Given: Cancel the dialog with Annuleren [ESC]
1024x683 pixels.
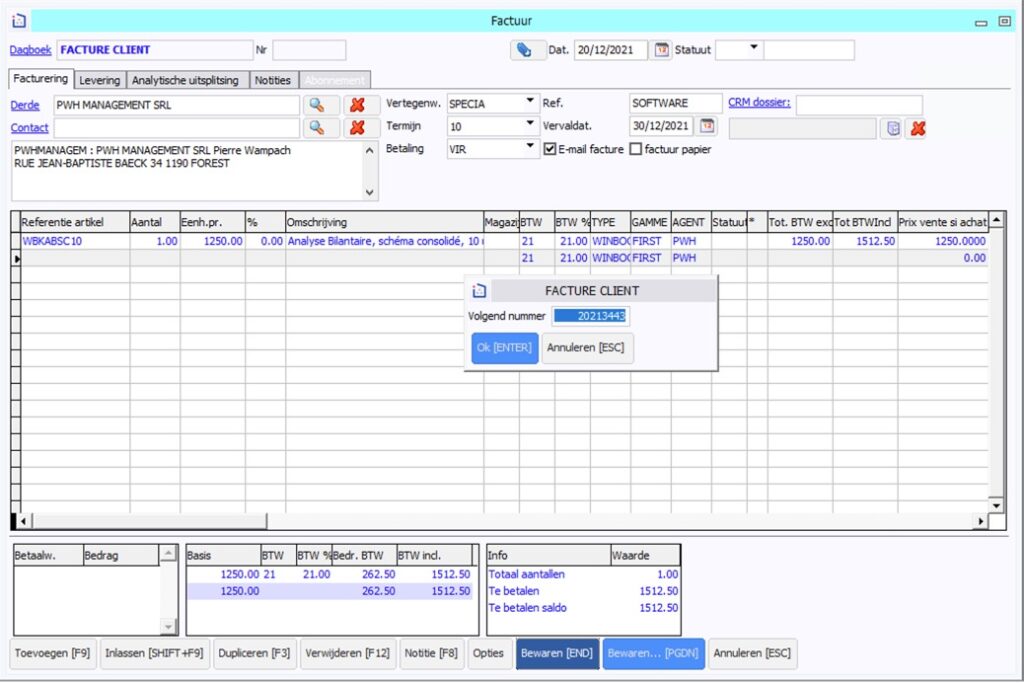Looking at the screenshot, I should click(586, 347).
